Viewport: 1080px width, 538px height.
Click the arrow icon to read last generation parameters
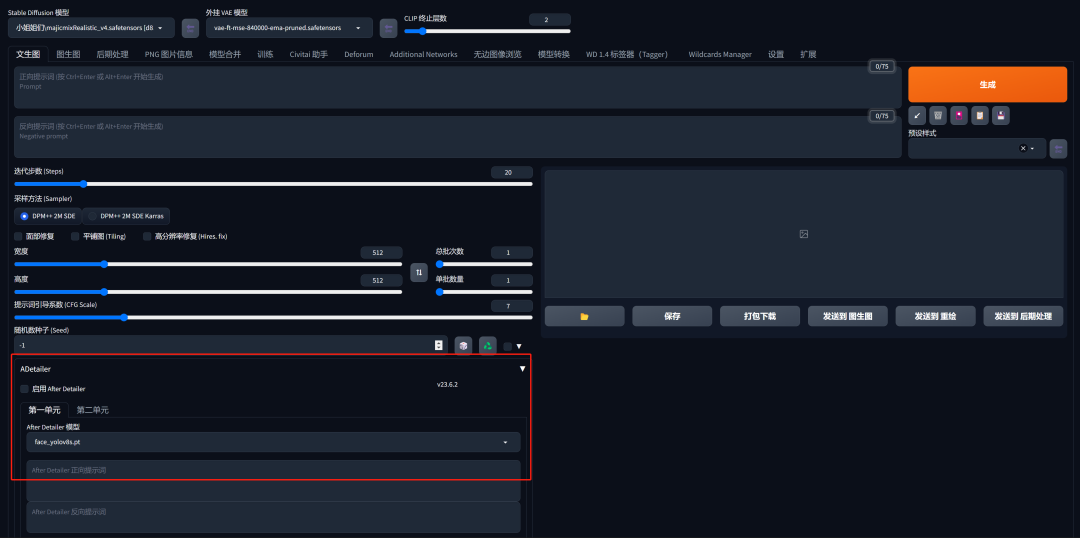[917, 115]
